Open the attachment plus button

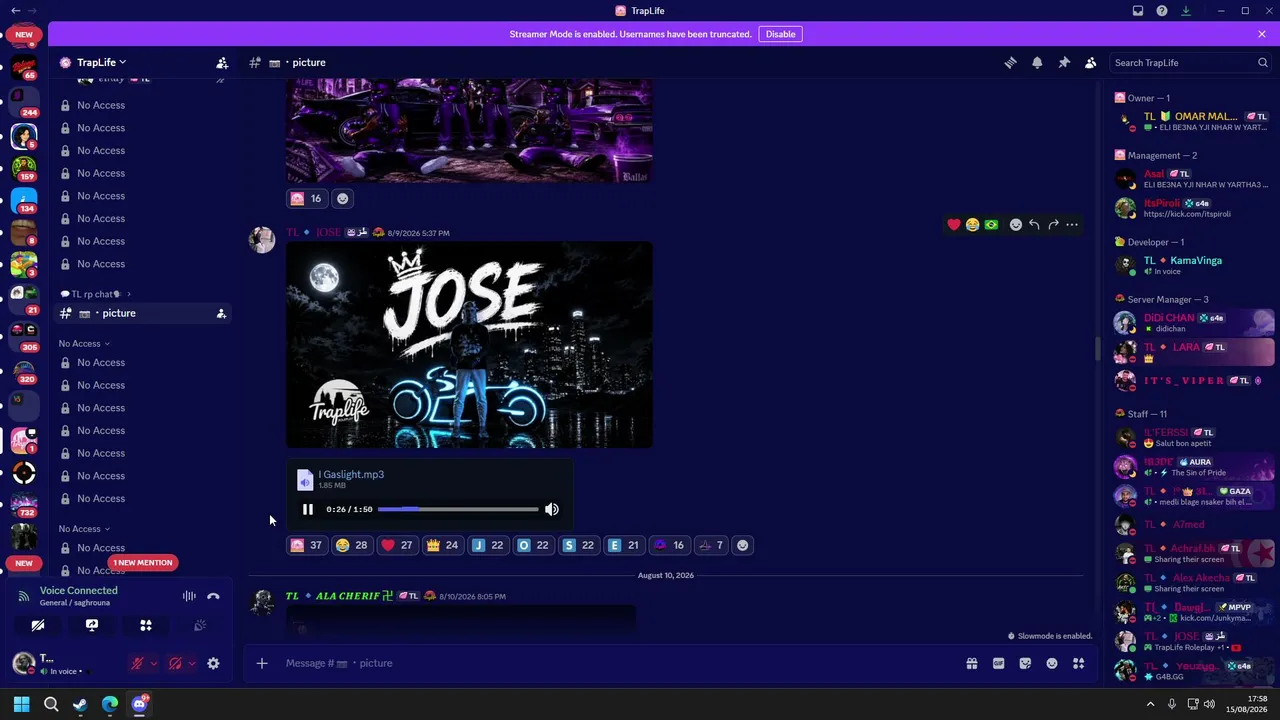[x=262, y=663]
